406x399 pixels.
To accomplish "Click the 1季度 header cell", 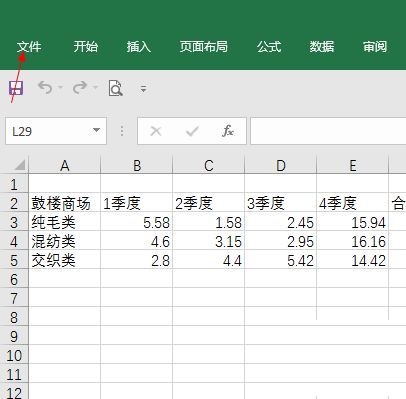I will click(137, 203).
